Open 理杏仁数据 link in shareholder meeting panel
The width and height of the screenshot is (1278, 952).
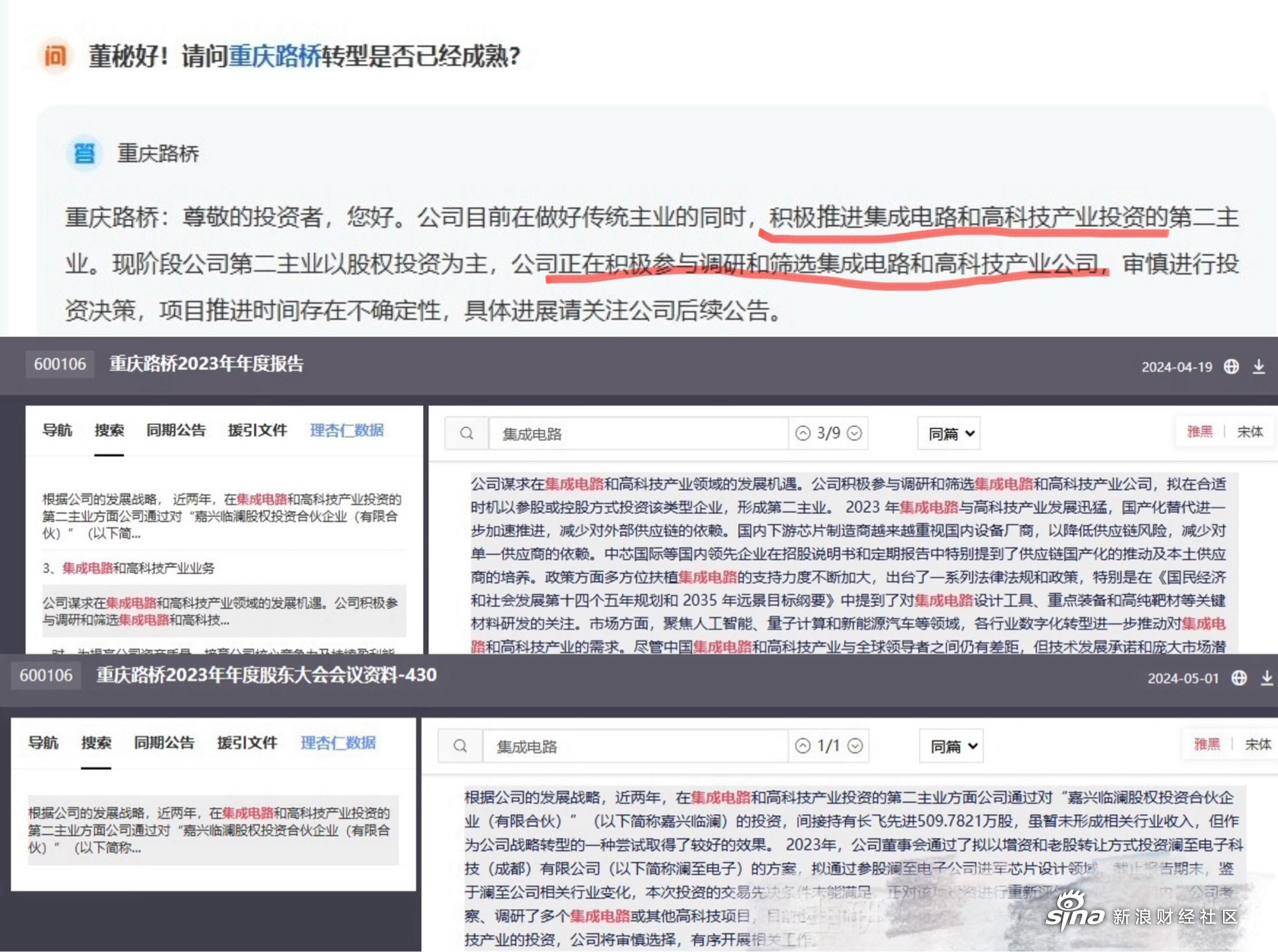point(338,742)
